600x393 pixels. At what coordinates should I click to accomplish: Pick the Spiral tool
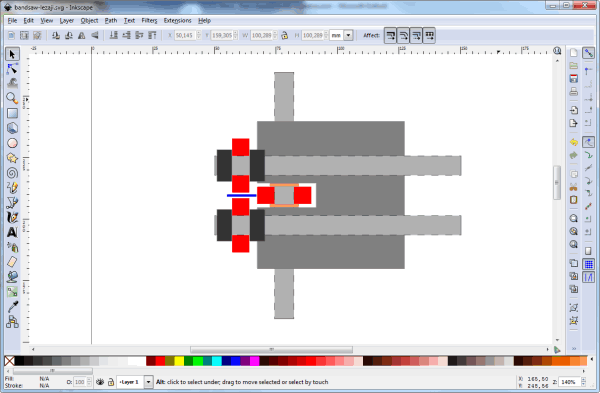point(12,173)
